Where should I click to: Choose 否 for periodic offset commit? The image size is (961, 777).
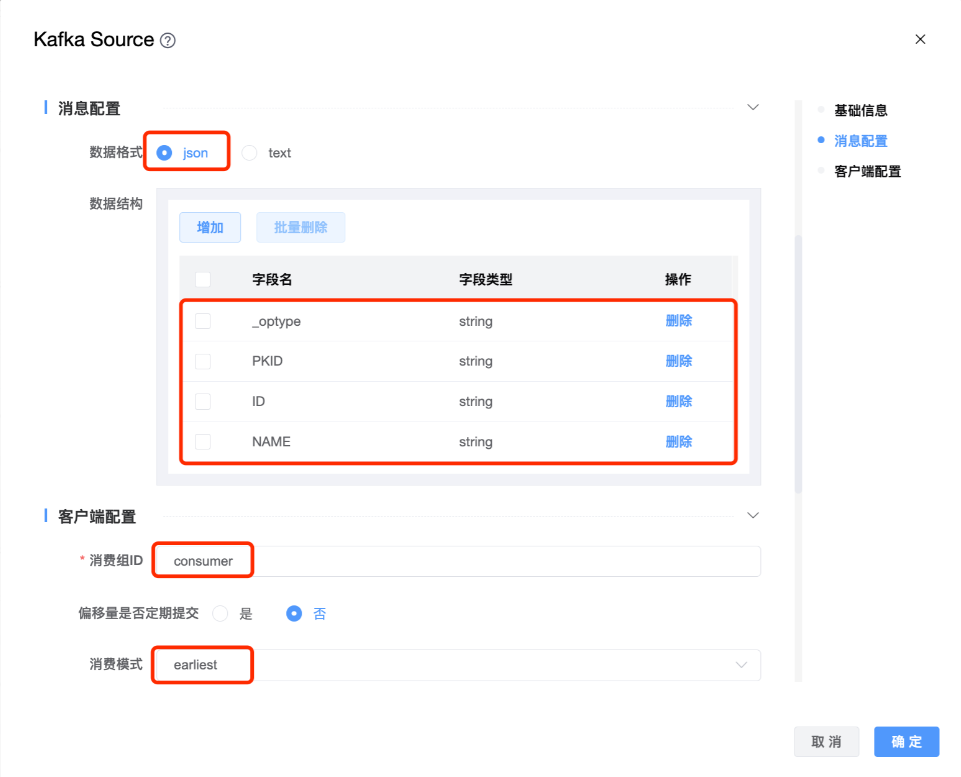(x=294, y=614)
